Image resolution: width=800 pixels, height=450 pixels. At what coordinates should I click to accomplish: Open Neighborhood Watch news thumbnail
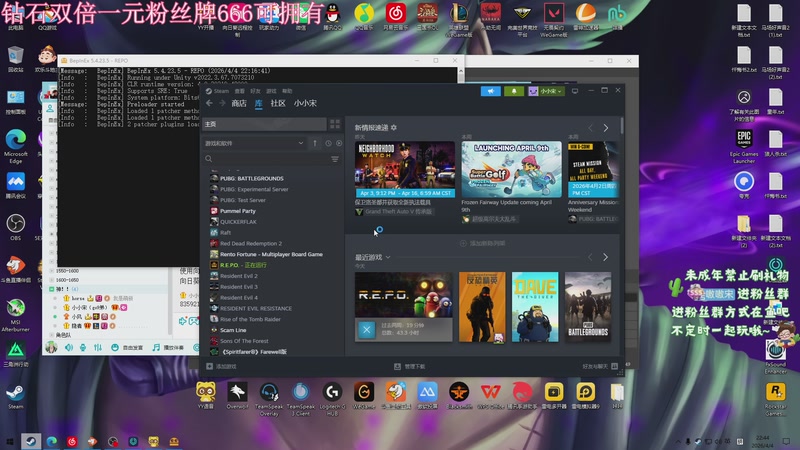[x=405, y=169]
